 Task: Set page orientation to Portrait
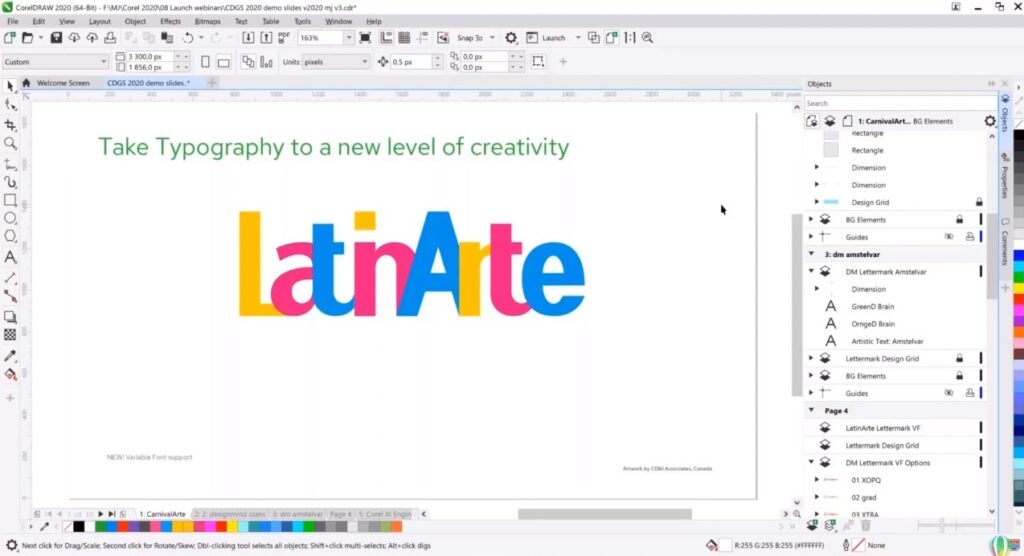click(205, 62)
